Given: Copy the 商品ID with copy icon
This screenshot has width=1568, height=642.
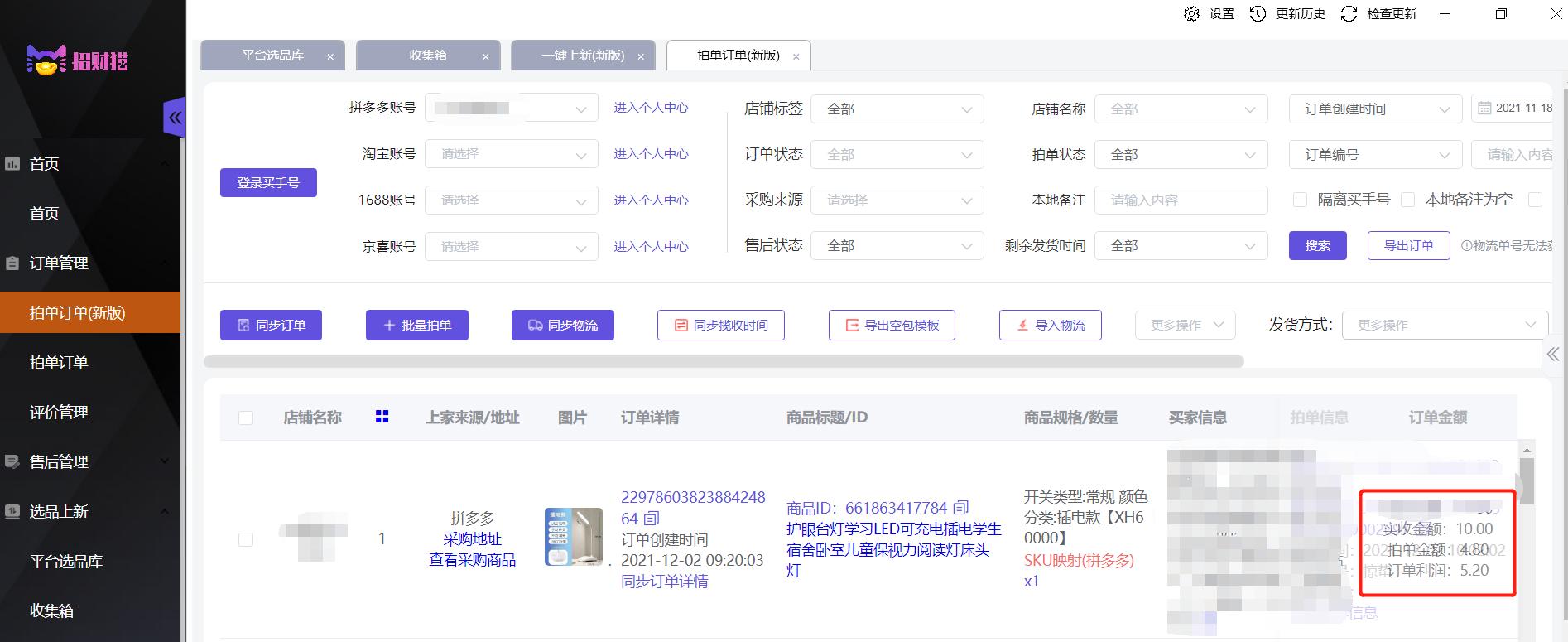Looking at the screenshot, I should point(960,507).
